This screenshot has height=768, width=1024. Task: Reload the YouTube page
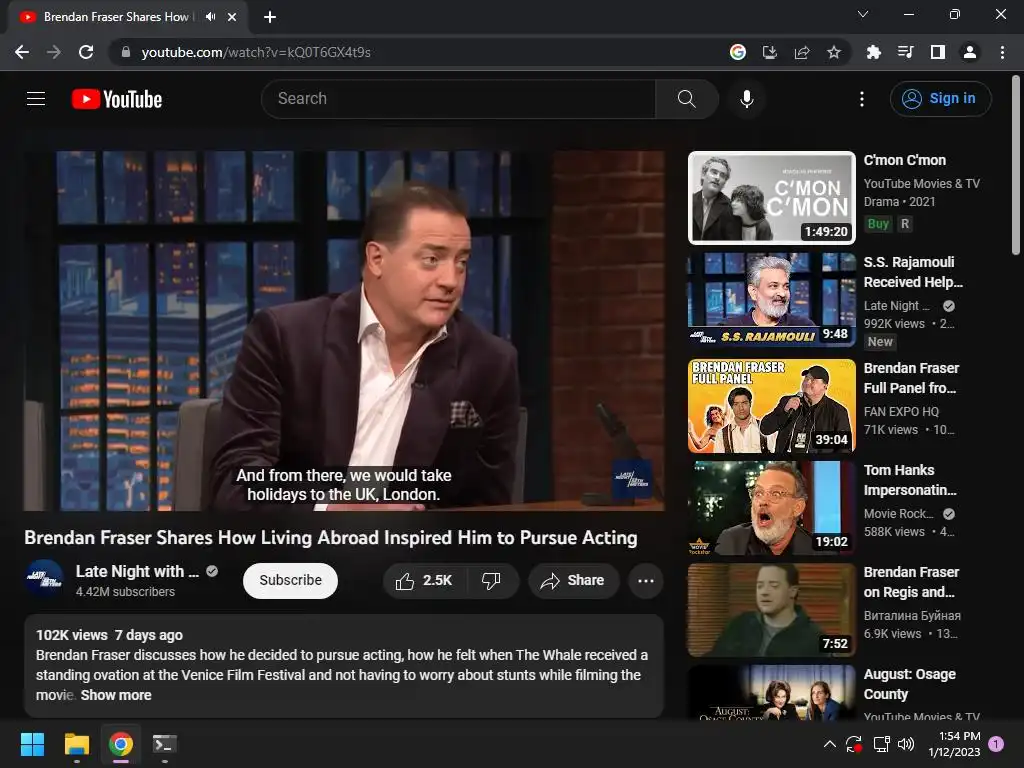tap(86, 52)
